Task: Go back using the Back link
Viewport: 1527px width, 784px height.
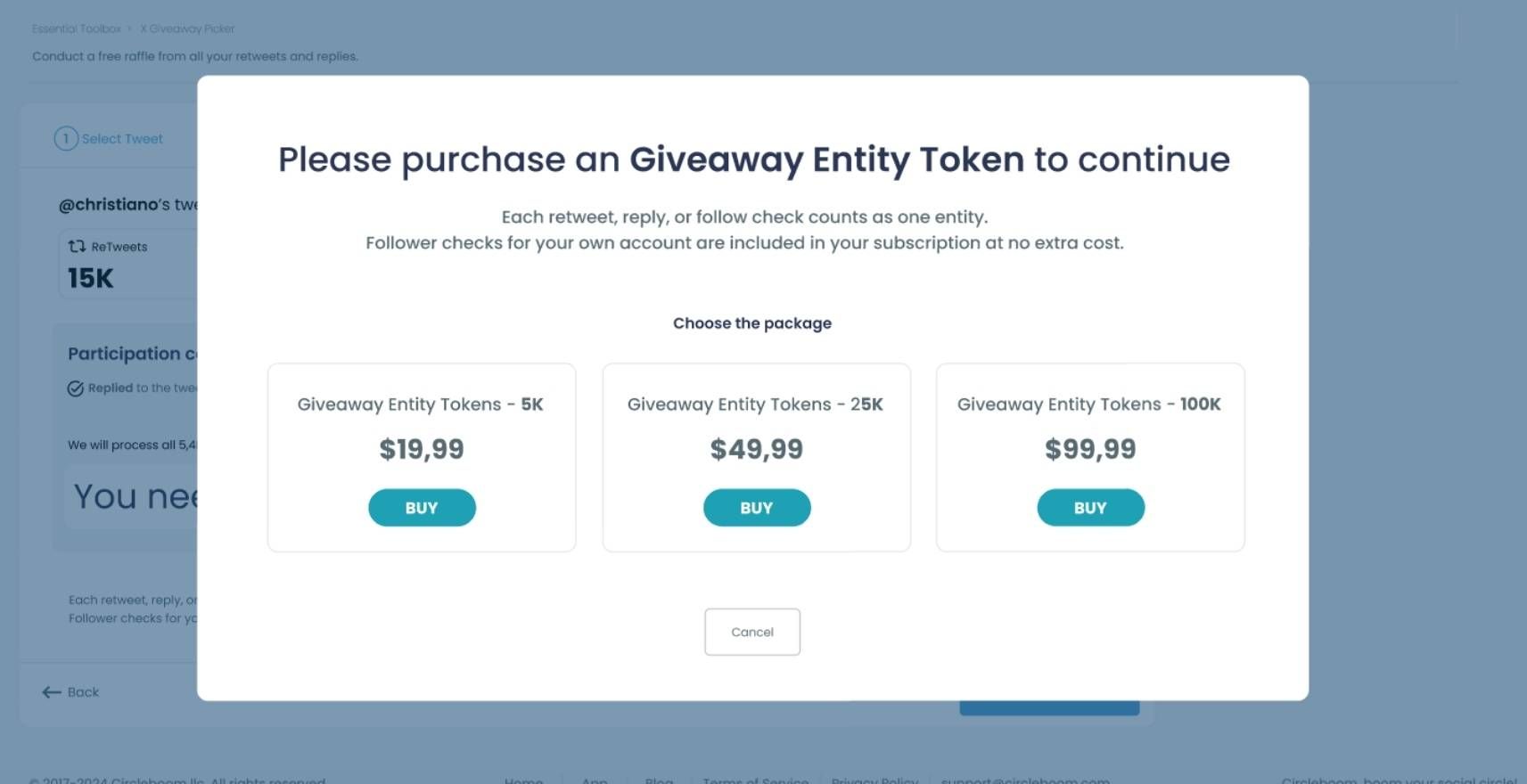Action: (x=80, y=691)
